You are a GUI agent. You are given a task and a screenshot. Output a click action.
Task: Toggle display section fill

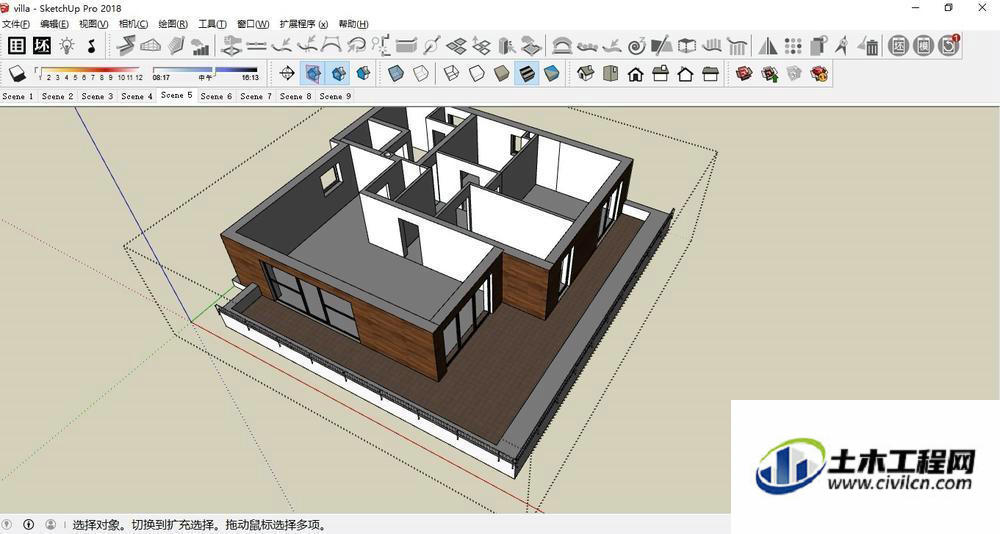point(364,73)
